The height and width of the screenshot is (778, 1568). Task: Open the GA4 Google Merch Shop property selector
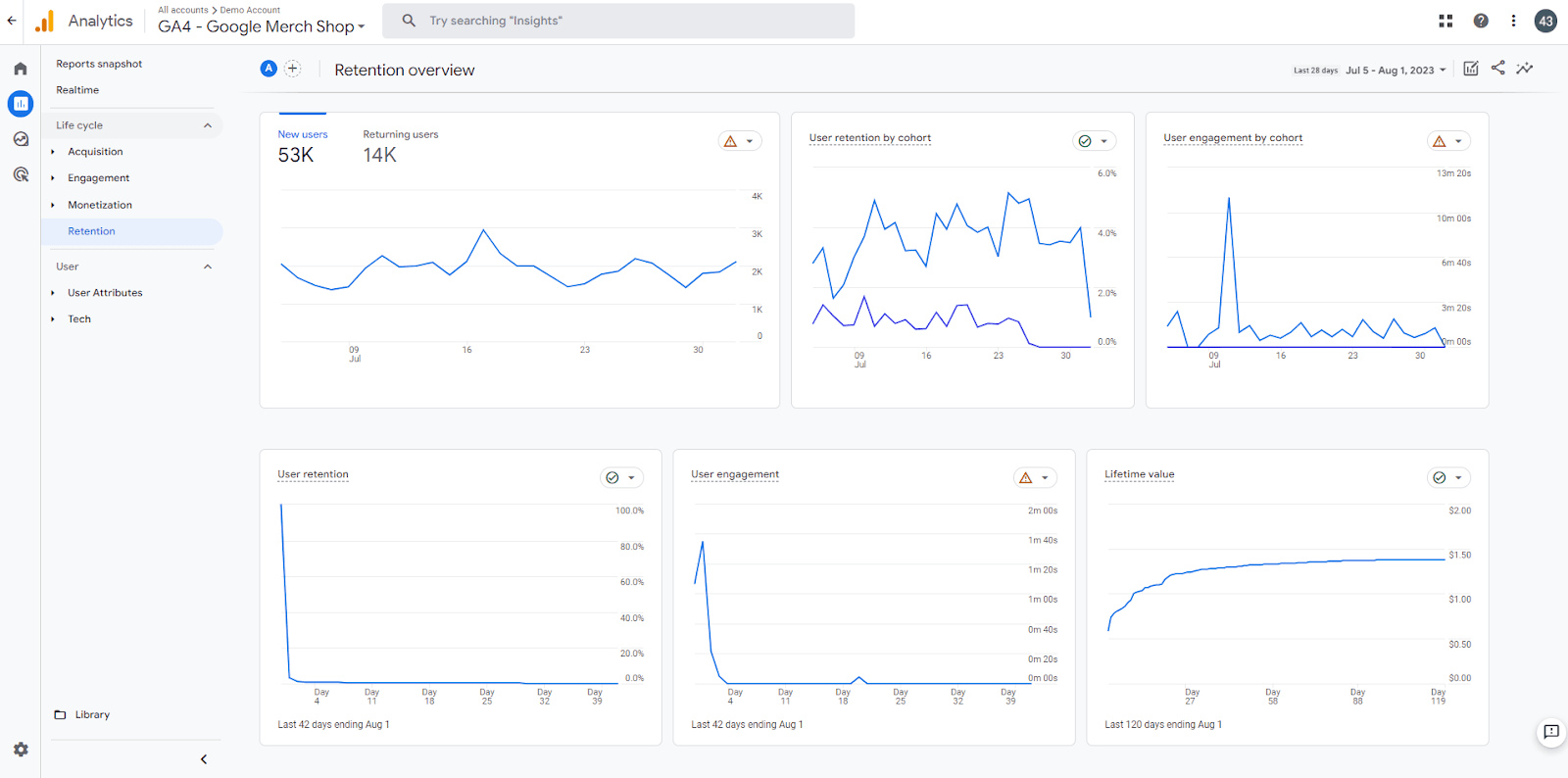[261, 26]
